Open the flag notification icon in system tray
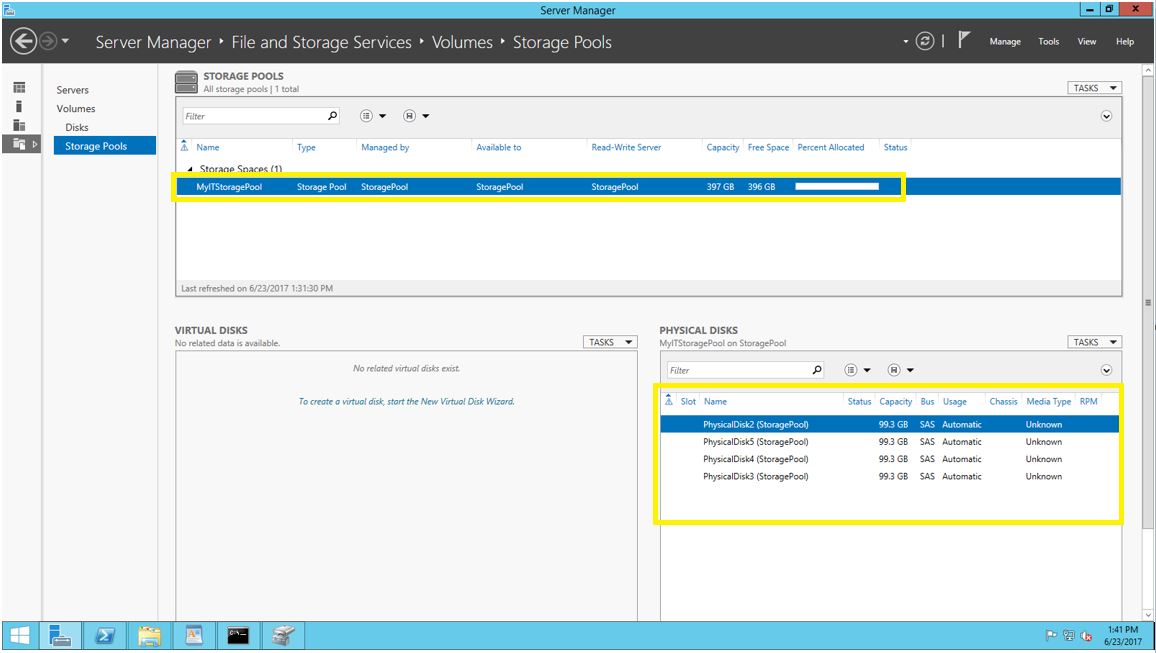Screen dimensions: 1156x653 point(1050,633)
